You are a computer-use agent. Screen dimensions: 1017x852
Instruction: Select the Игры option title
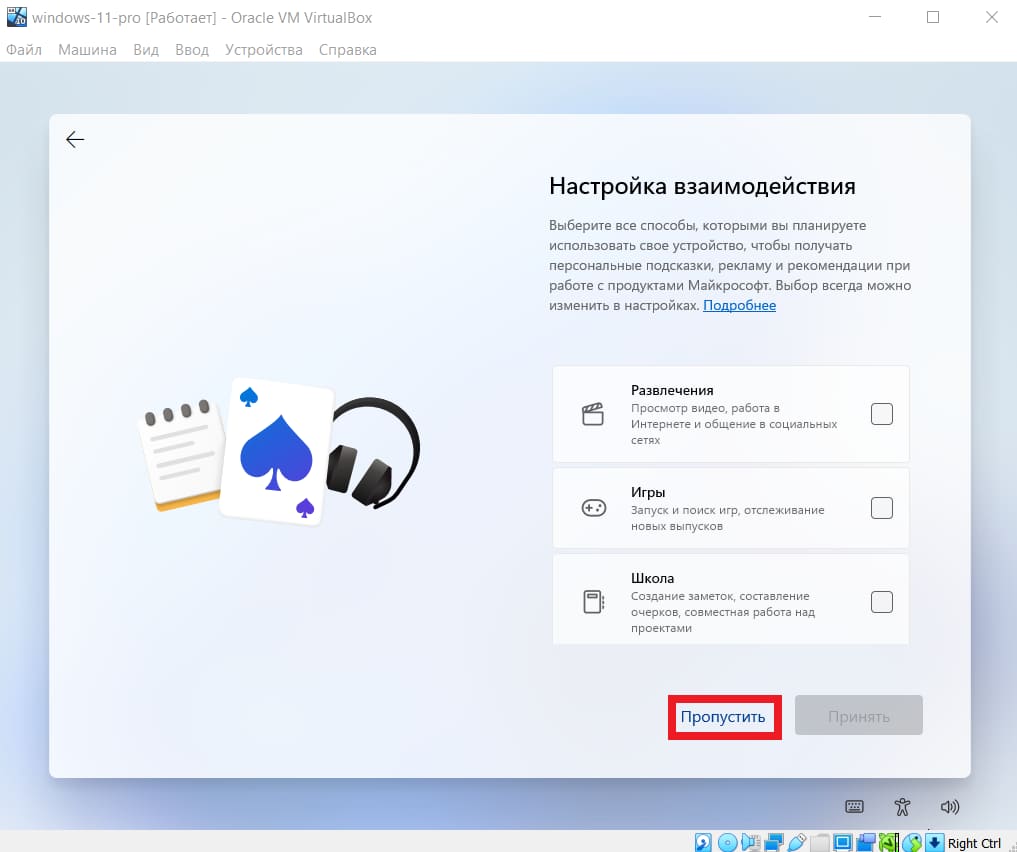click(x=648, y=492)
